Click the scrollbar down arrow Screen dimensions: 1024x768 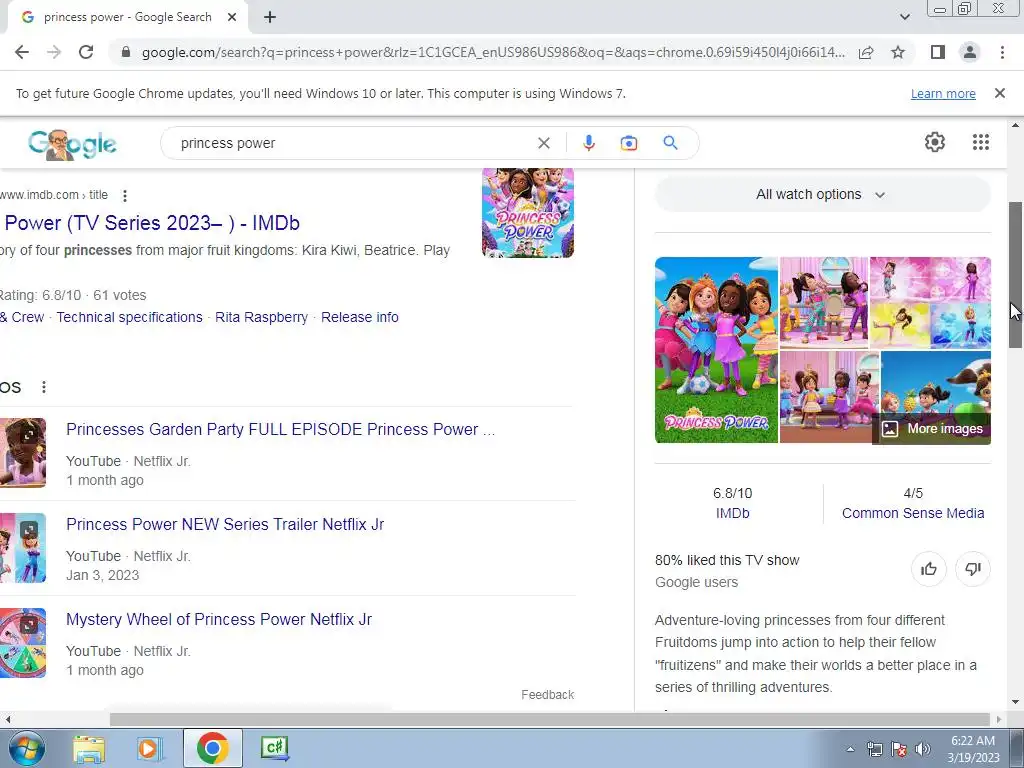1016,702
